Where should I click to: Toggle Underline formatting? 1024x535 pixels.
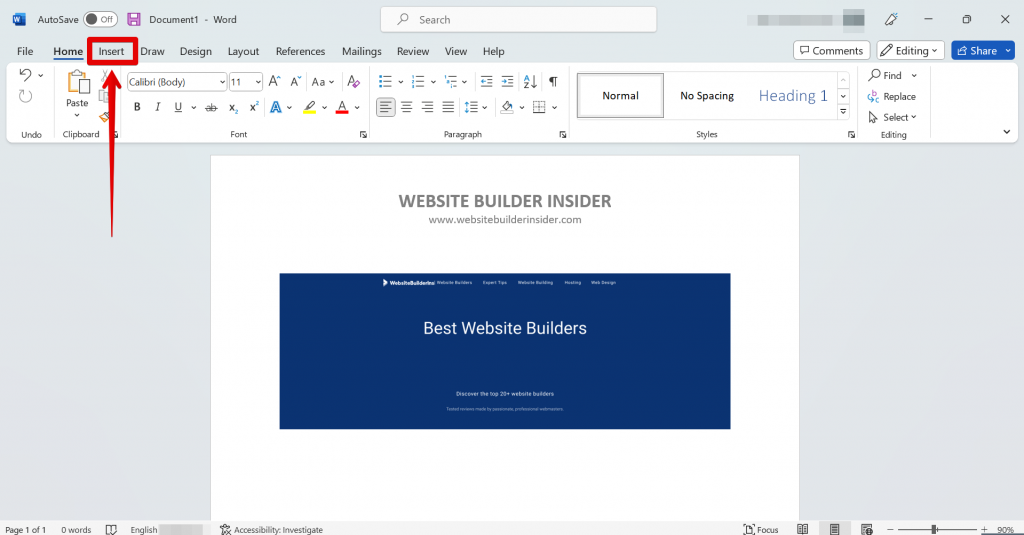click(178, 107)
